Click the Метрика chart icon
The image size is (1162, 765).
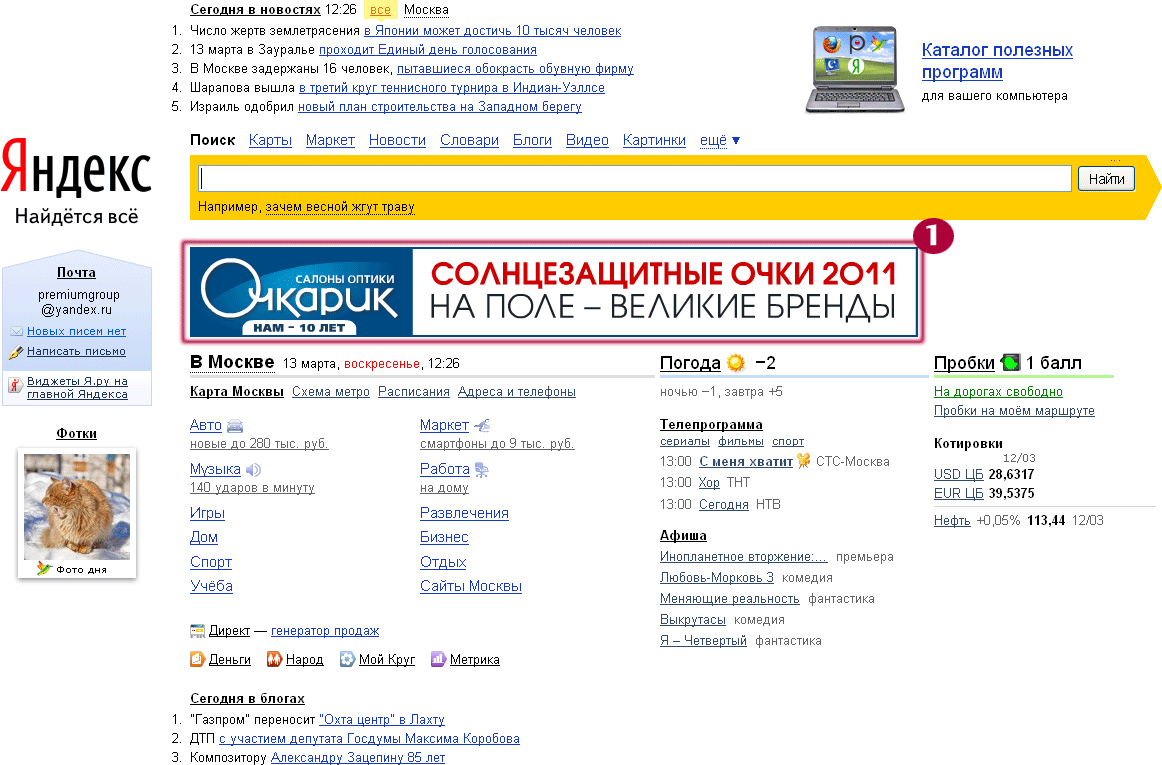(x=438, y=659)
